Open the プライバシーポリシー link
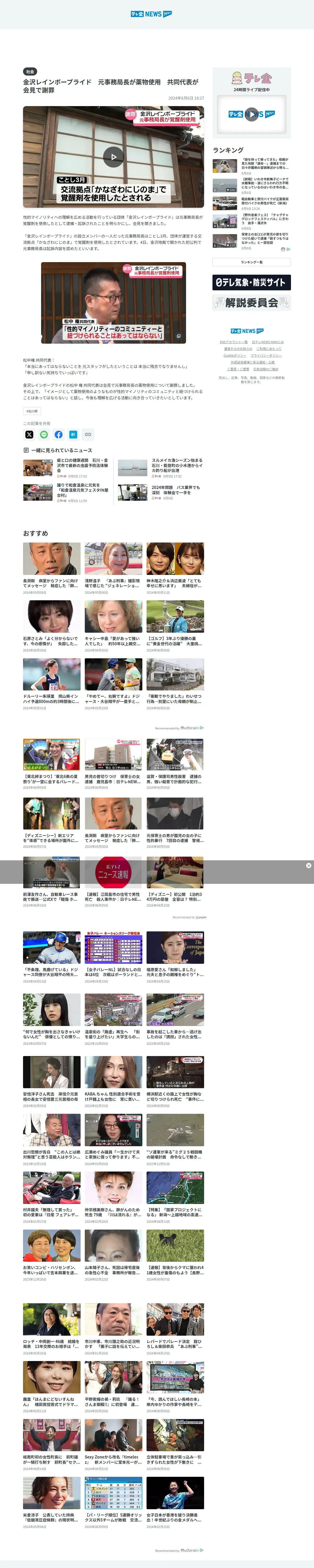The height and width of the screenshot is (1568, 314). point(266,355)
